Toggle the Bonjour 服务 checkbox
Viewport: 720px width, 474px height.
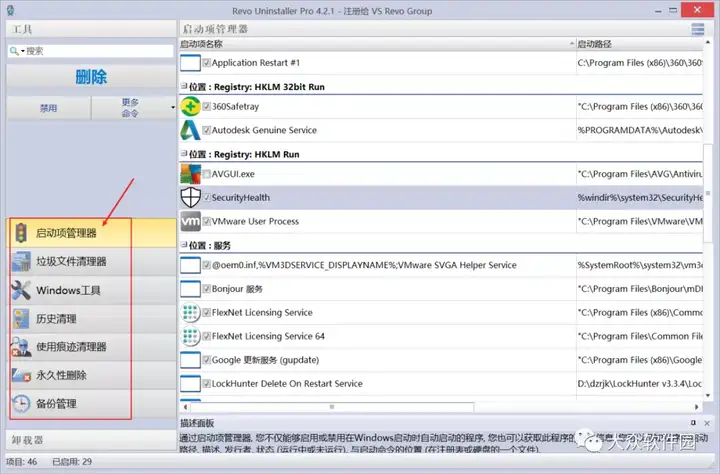(x=207, y=289)
